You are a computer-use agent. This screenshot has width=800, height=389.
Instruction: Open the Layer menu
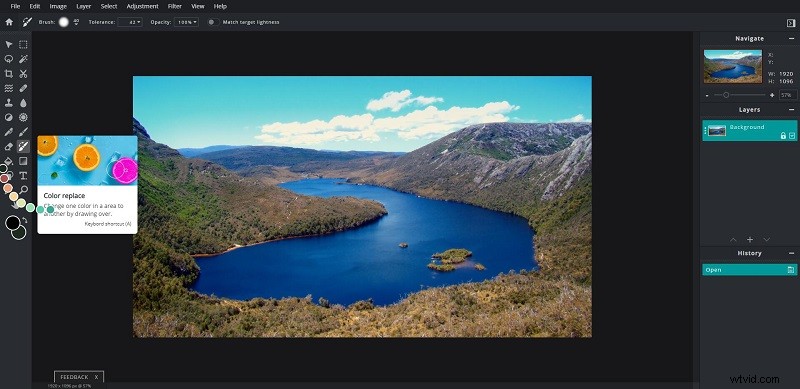tap(84, 7)
